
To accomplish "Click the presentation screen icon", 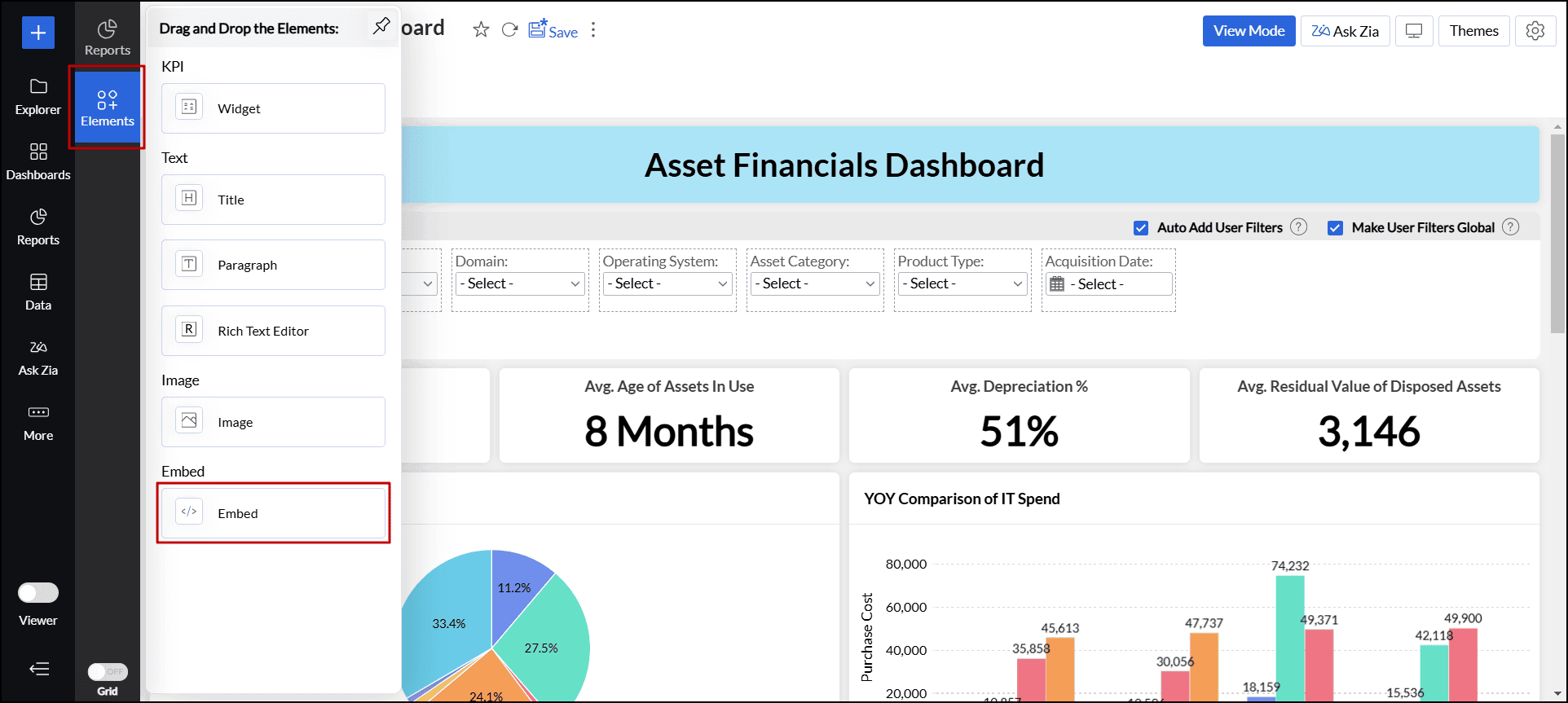I will pyautogui.click(x=1414, y=31).
